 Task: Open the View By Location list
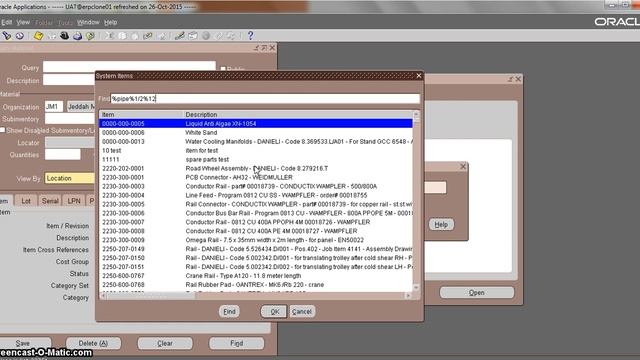click(x=69, y=178)
